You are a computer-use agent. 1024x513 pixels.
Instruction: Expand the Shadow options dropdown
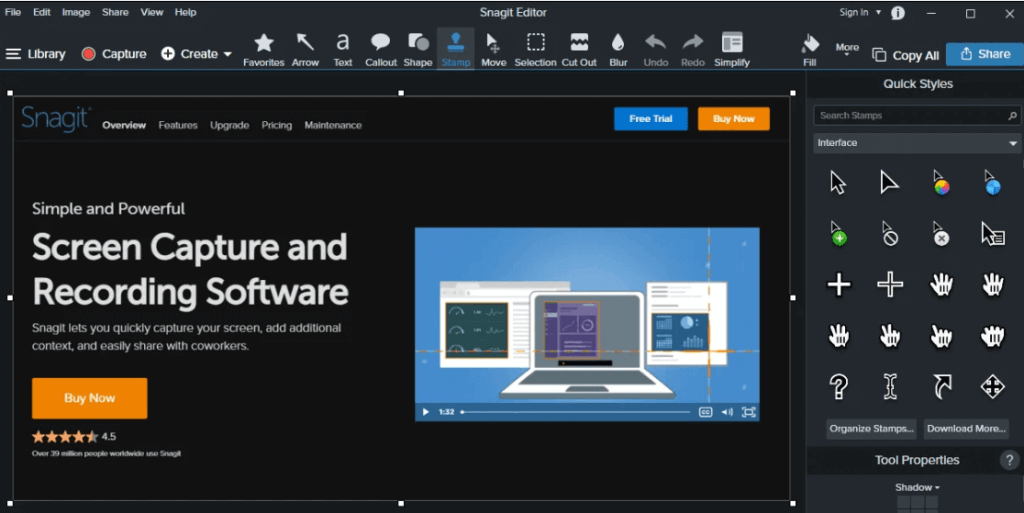(x=917, y=488)
